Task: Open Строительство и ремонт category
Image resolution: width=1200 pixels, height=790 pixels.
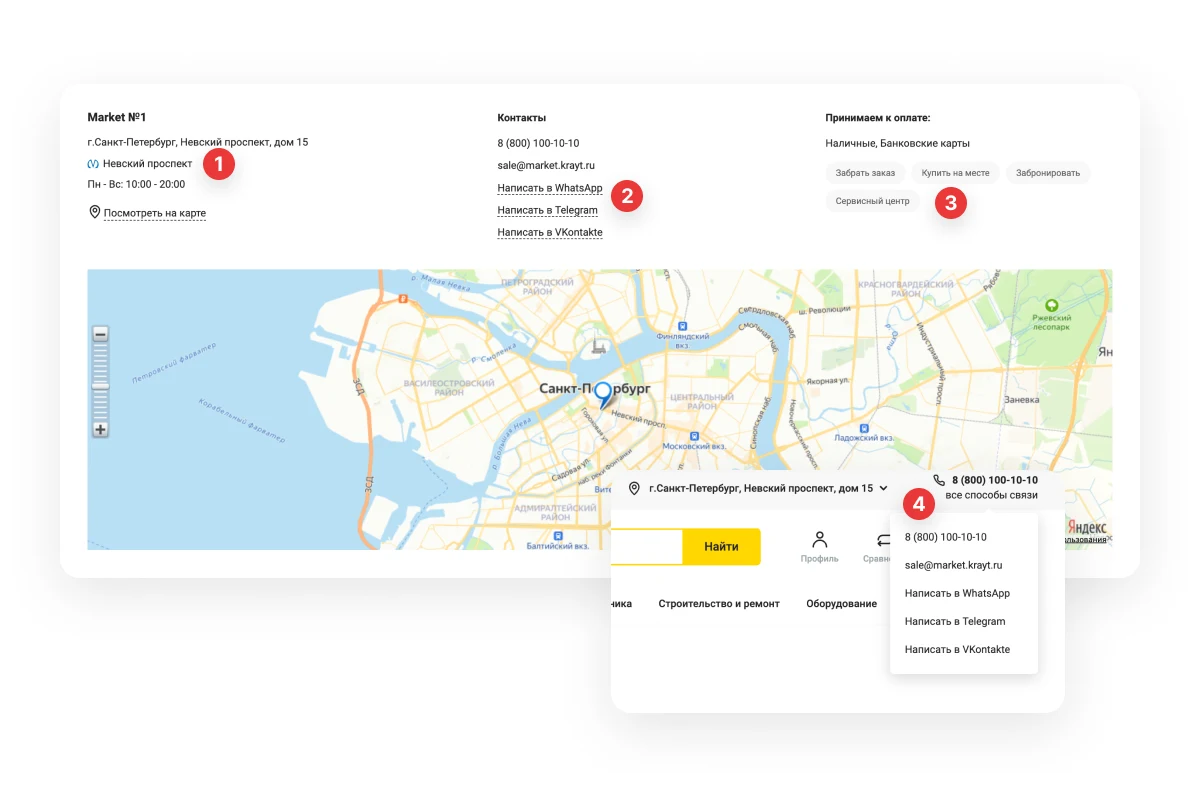Action: (719, 604)
